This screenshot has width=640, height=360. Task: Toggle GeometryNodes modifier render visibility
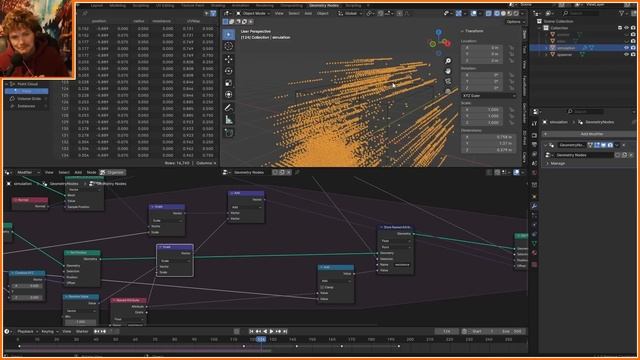click(610, 145)
